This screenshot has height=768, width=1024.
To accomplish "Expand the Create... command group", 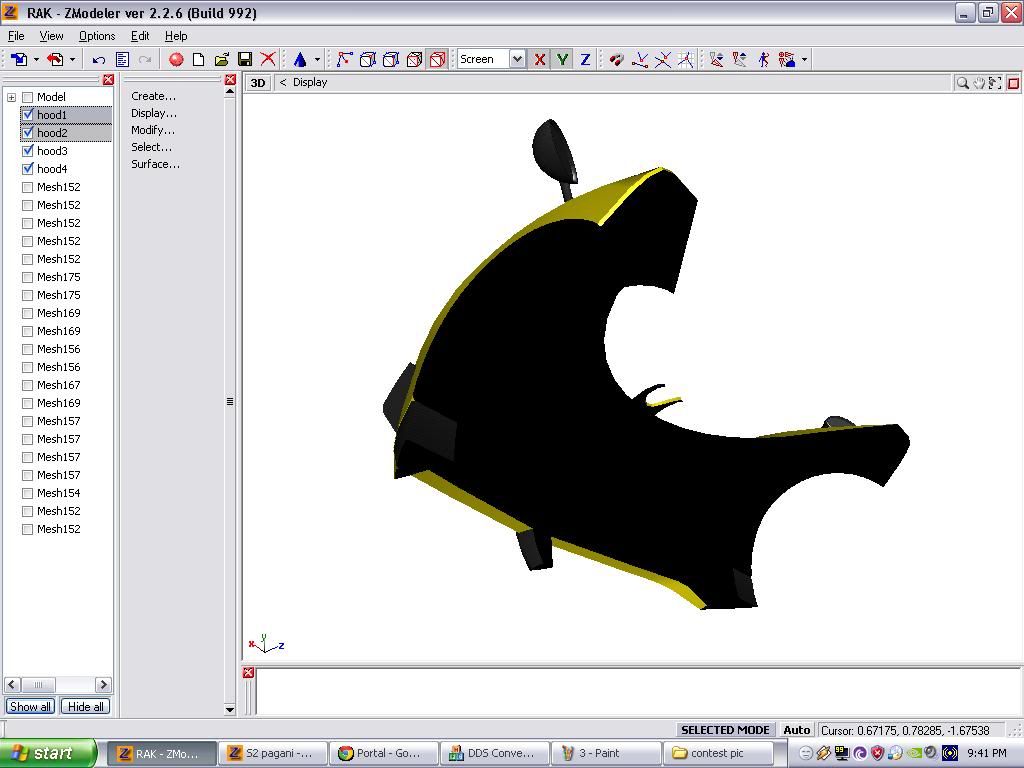I will coord(153,96).
